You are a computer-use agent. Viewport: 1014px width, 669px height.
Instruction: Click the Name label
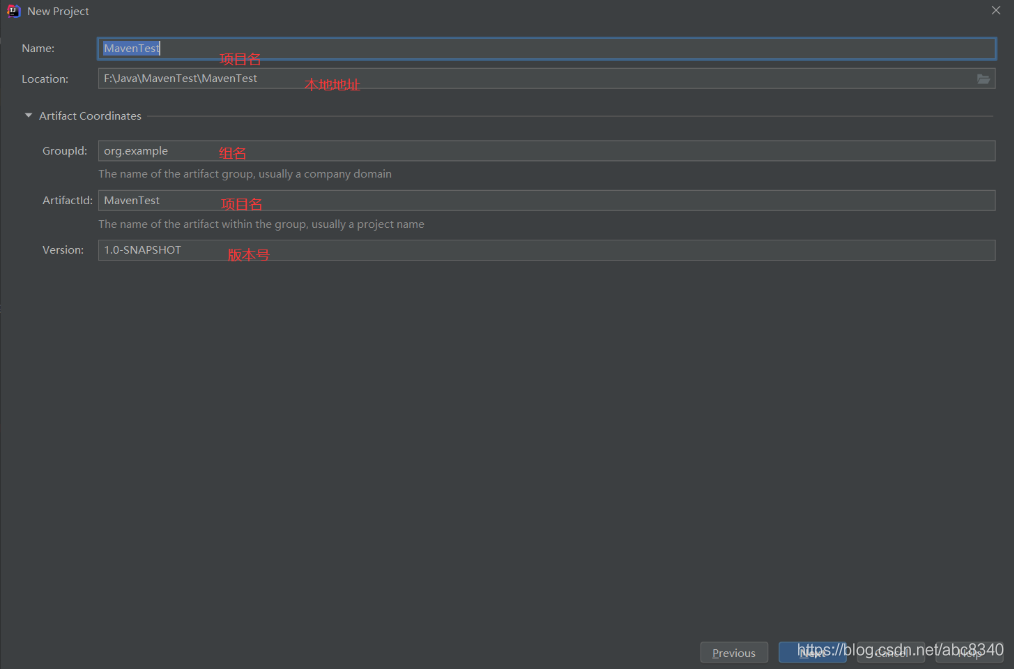pyautogui.click(x=38, y=48)
